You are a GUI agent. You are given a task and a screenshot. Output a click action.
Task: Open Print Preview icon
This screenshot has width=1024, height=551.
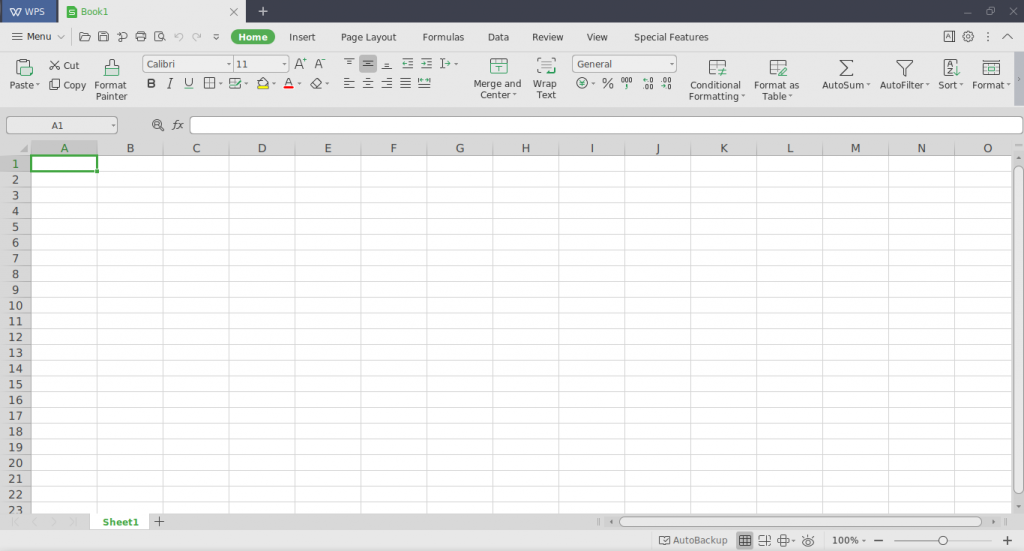click(159, 37)
